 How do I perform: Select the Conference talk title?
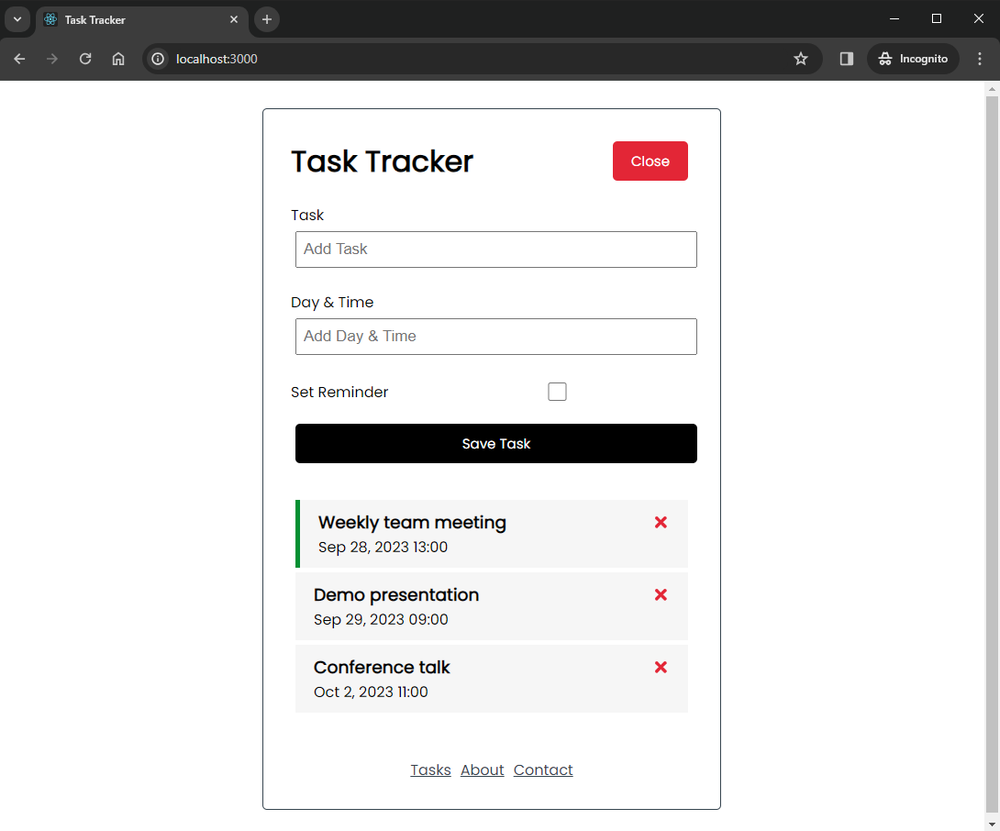pyautogui.click(x=381, y=667)
